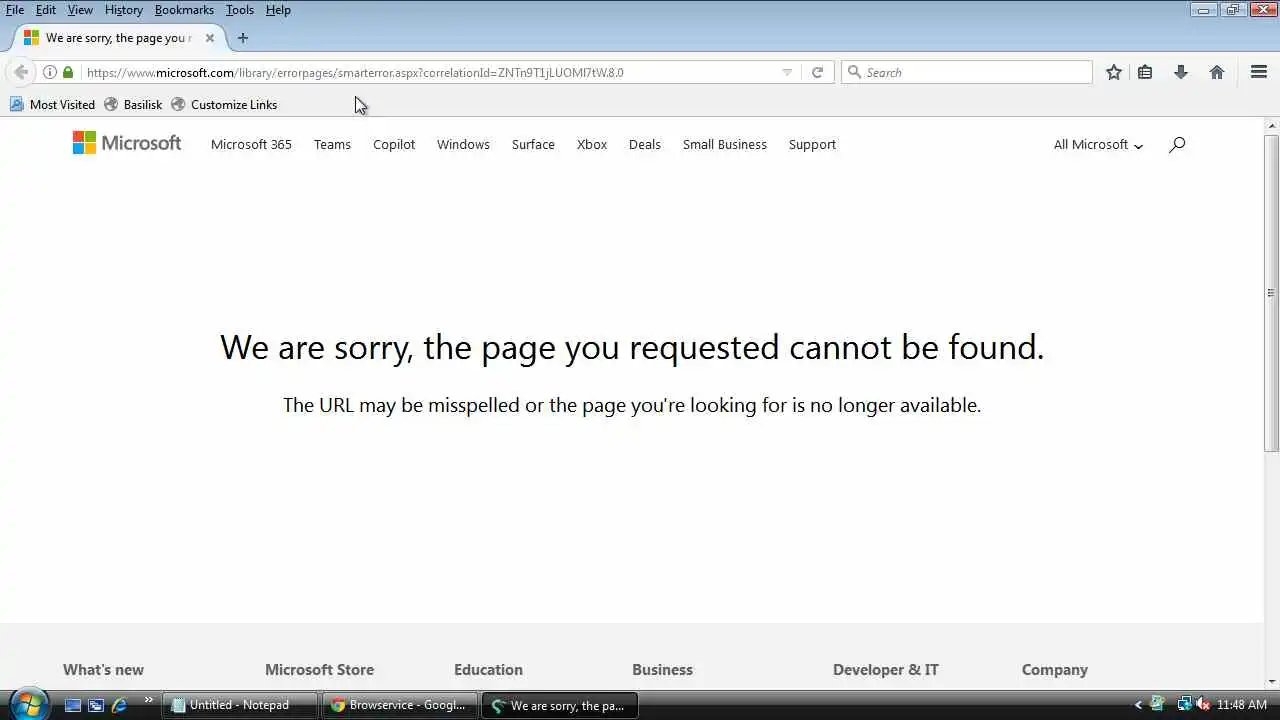The width and height of the screenshot is (1280, 720).
Task: Reload the page with the refresh icon
Action: click(817, 72)
